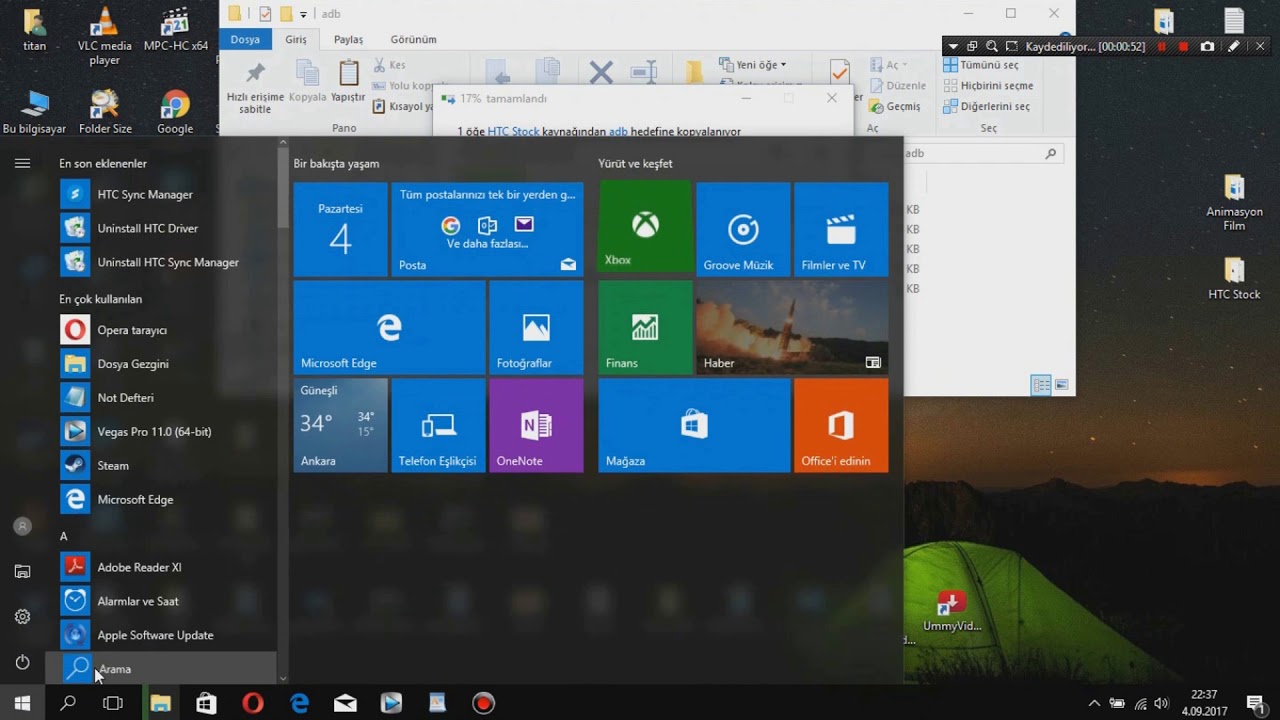Click the Opera icon on the taskbar
1280x720 pixels.
click(253, 703)
